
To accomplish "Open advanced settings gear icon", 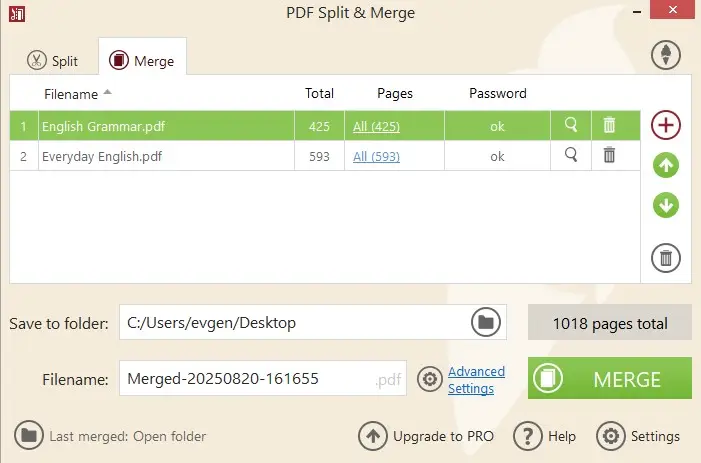I will 430,380.
